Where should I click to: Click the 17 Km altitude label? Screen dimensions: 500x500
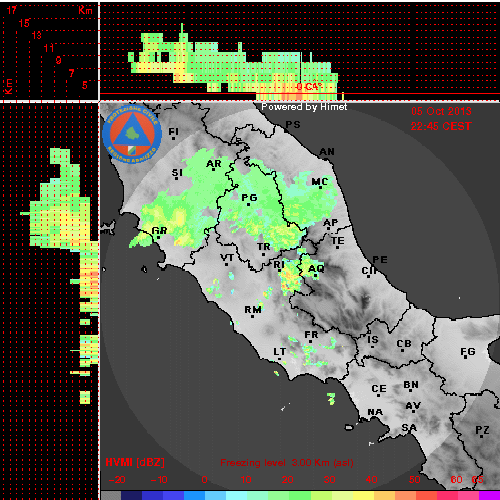(12, 10)
